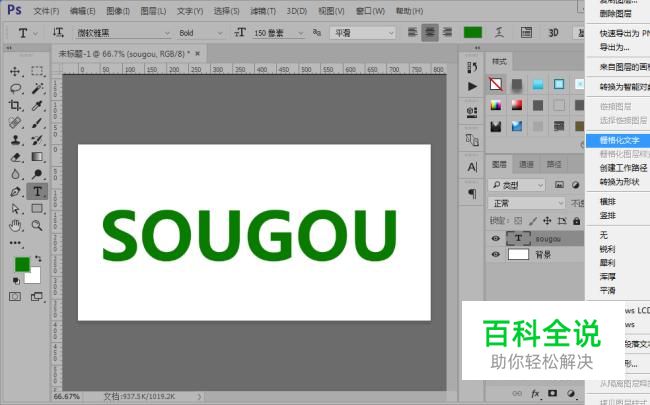Click the text color green swatch
Image resolution: width=650 pixels, height=405 pixels.
coord(473,32)
